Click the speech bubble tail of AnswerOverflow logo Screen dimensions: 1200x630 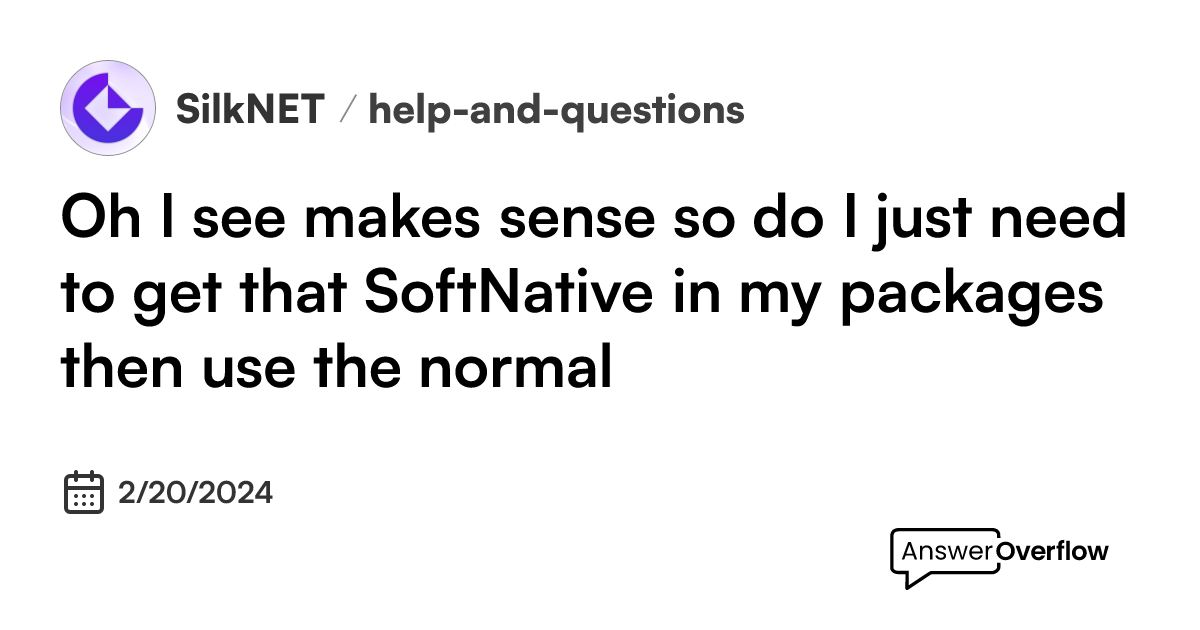click(x=908, y=578)
